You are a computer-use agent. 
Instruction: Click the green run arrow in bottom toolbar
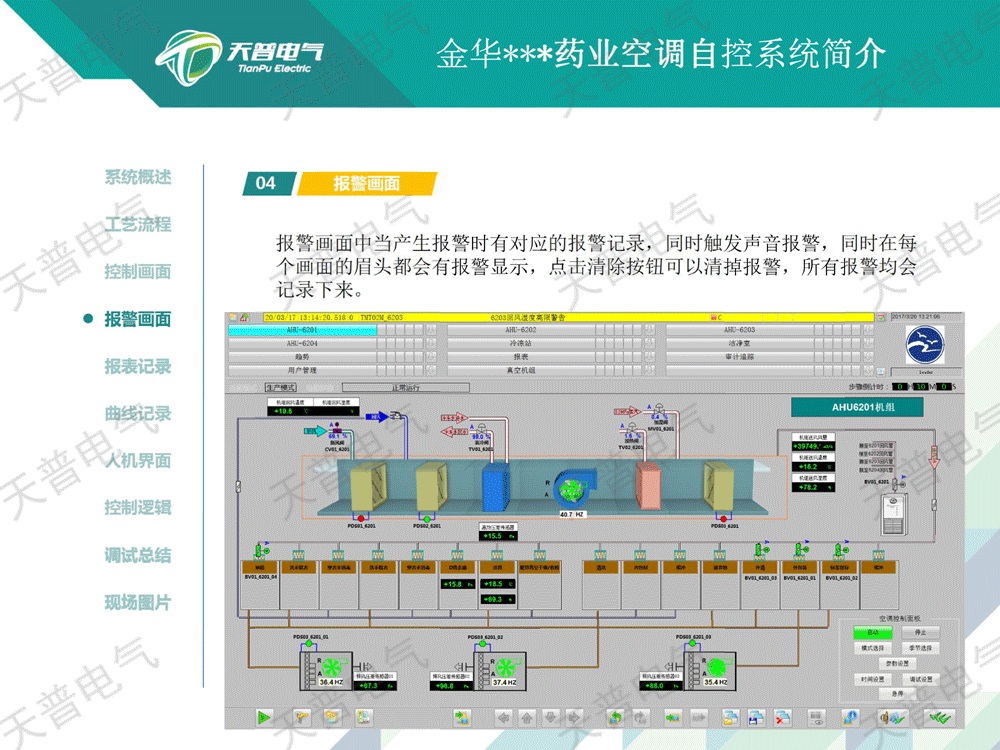point(263,717)
